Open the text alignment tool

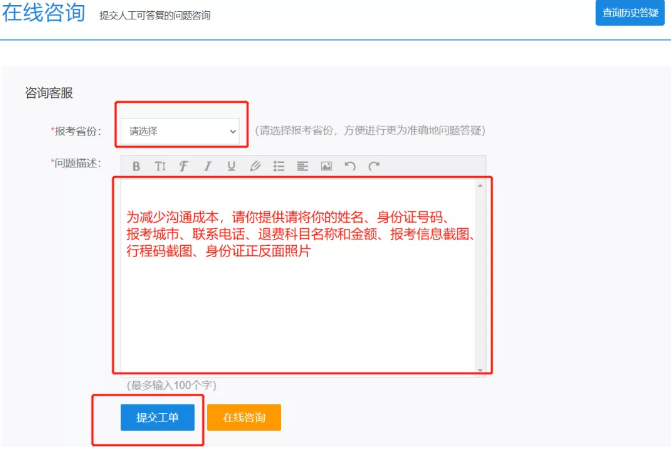click(x=303, y=166)
